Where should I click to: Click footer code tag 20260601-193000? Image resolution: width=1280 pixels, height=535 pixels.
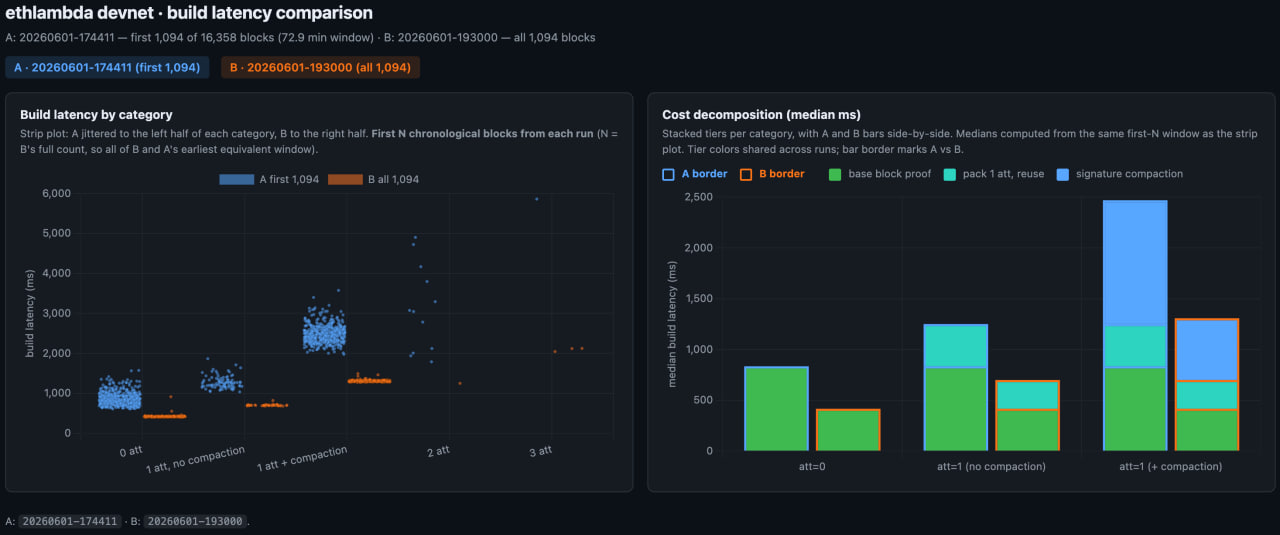pyautogui.click(x=195, y=521)
